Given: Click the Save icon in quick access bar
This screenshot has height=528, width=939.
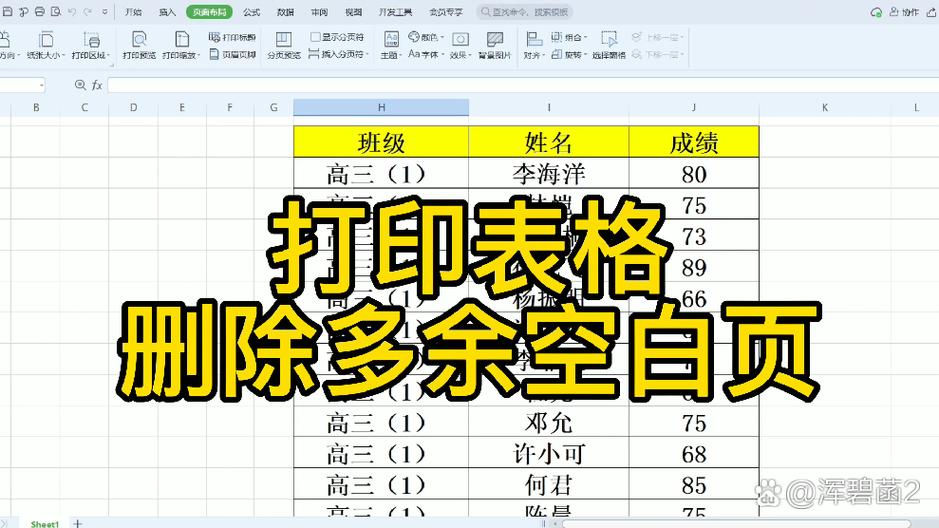Looking at the screenshot, I should 8,11.
